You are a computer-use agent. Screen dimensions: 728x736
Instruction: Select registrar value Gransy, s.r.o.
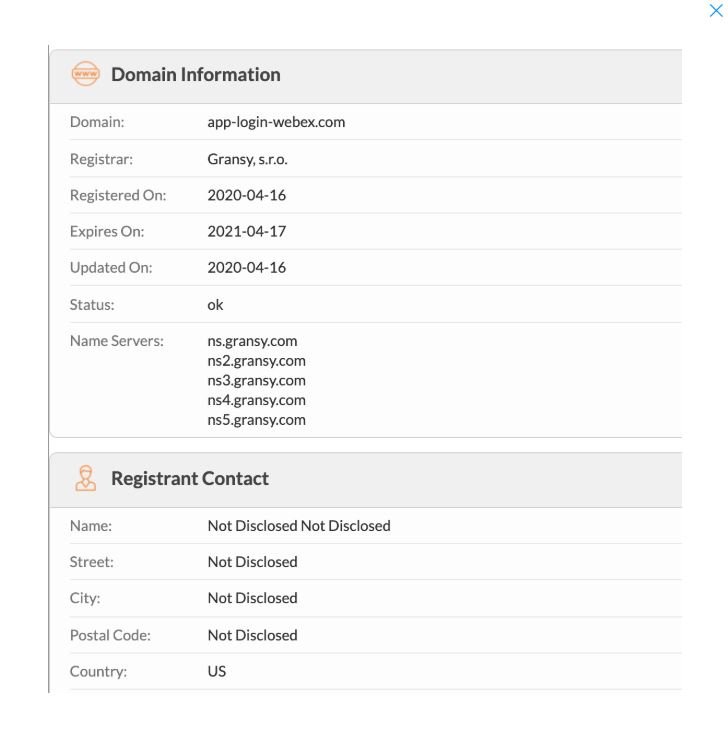[x=247, y=159]
